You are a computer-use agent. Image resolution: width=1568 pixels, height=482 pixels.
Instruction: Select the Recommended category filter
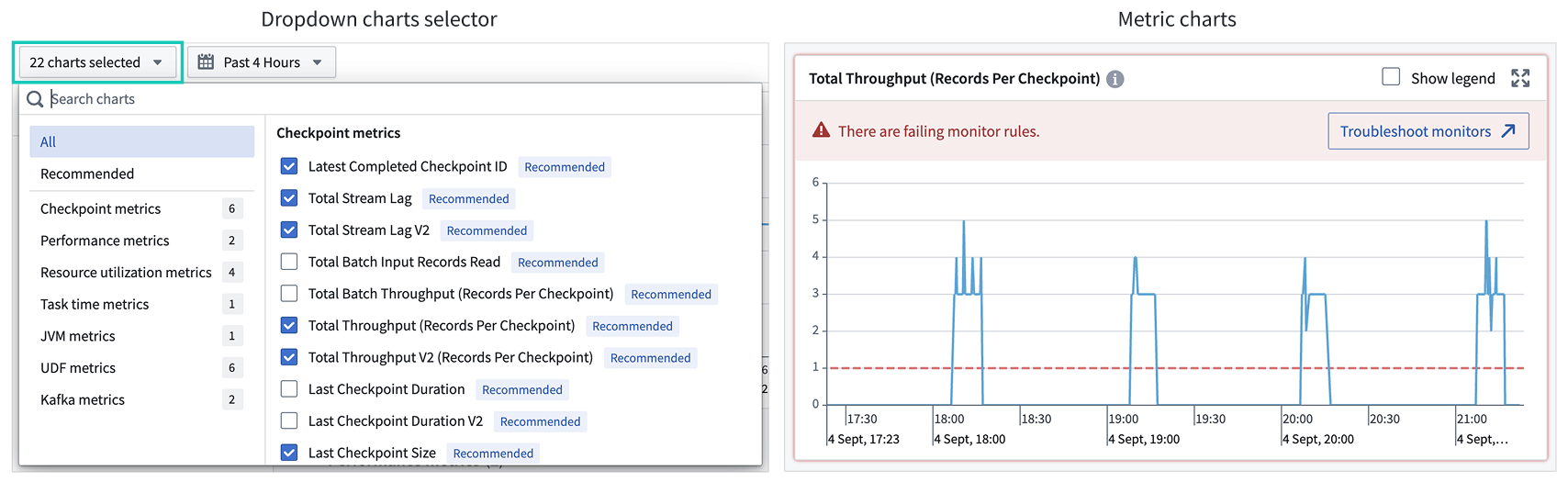click(87, 174)
